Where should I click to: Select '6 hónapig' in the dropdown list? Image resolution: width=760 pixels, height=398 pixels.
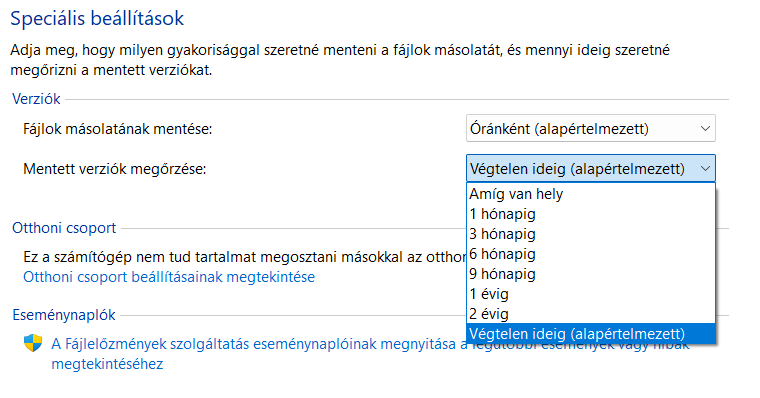point(590,254)
